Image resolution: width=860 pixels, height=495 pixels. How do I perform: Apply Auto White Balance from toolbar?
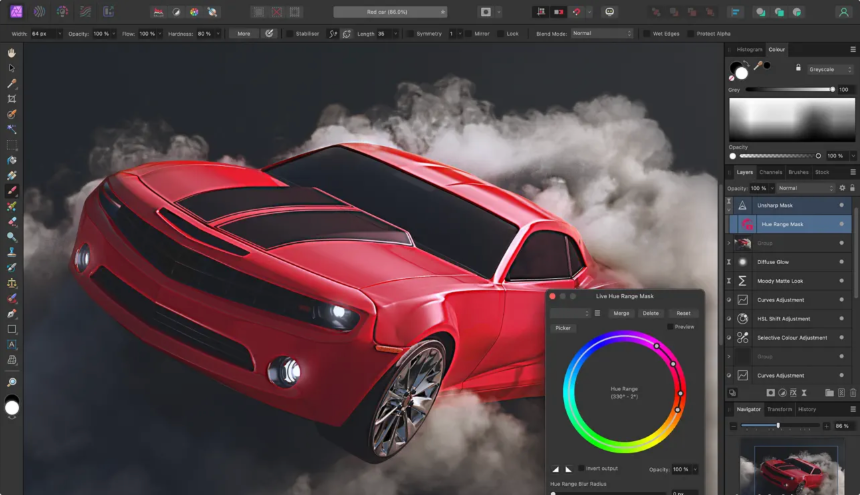pyautogui.click(x=212, y=12)
